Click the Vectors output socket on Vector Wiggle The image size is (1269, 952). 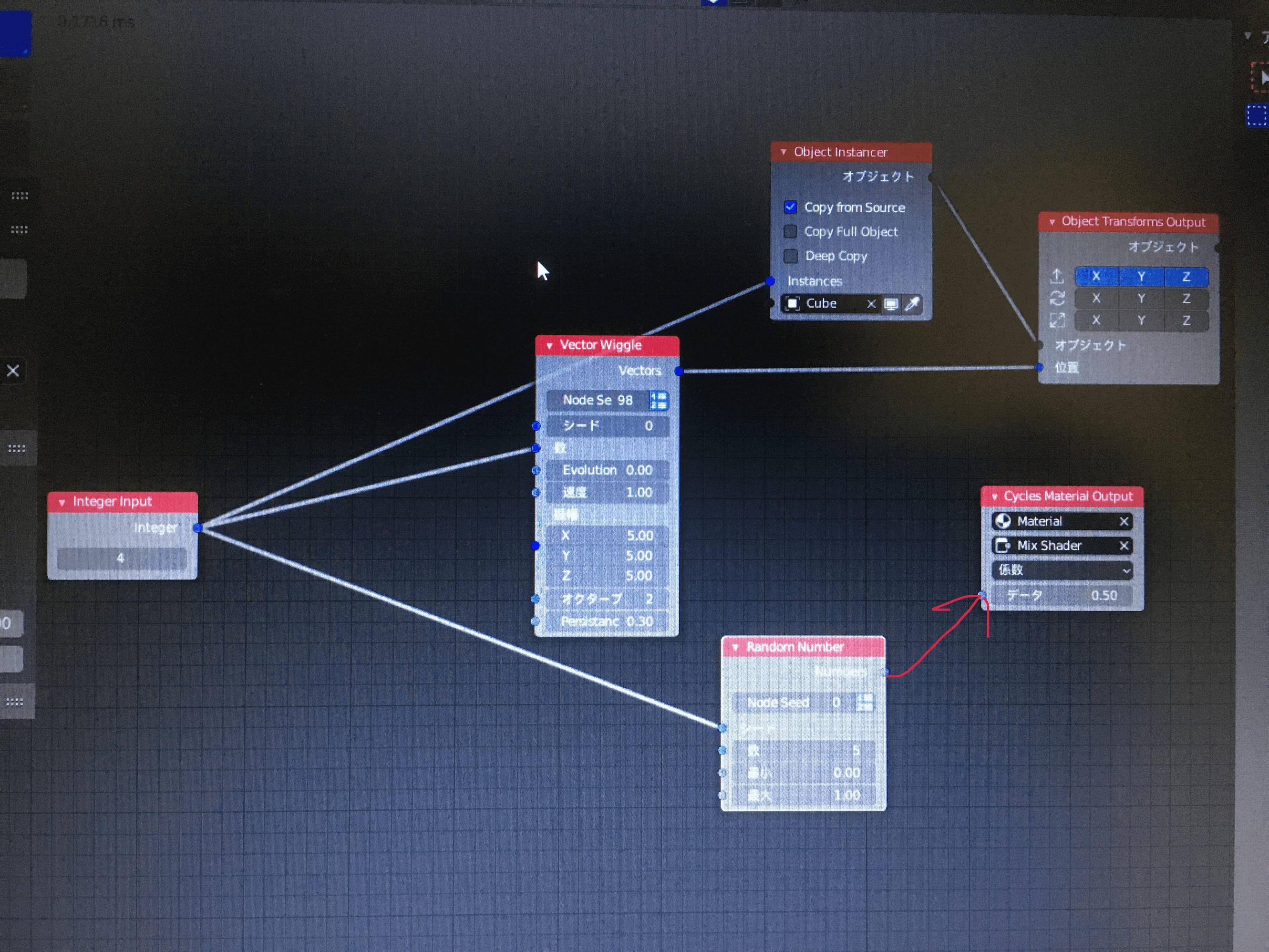(x=679, y=371)
